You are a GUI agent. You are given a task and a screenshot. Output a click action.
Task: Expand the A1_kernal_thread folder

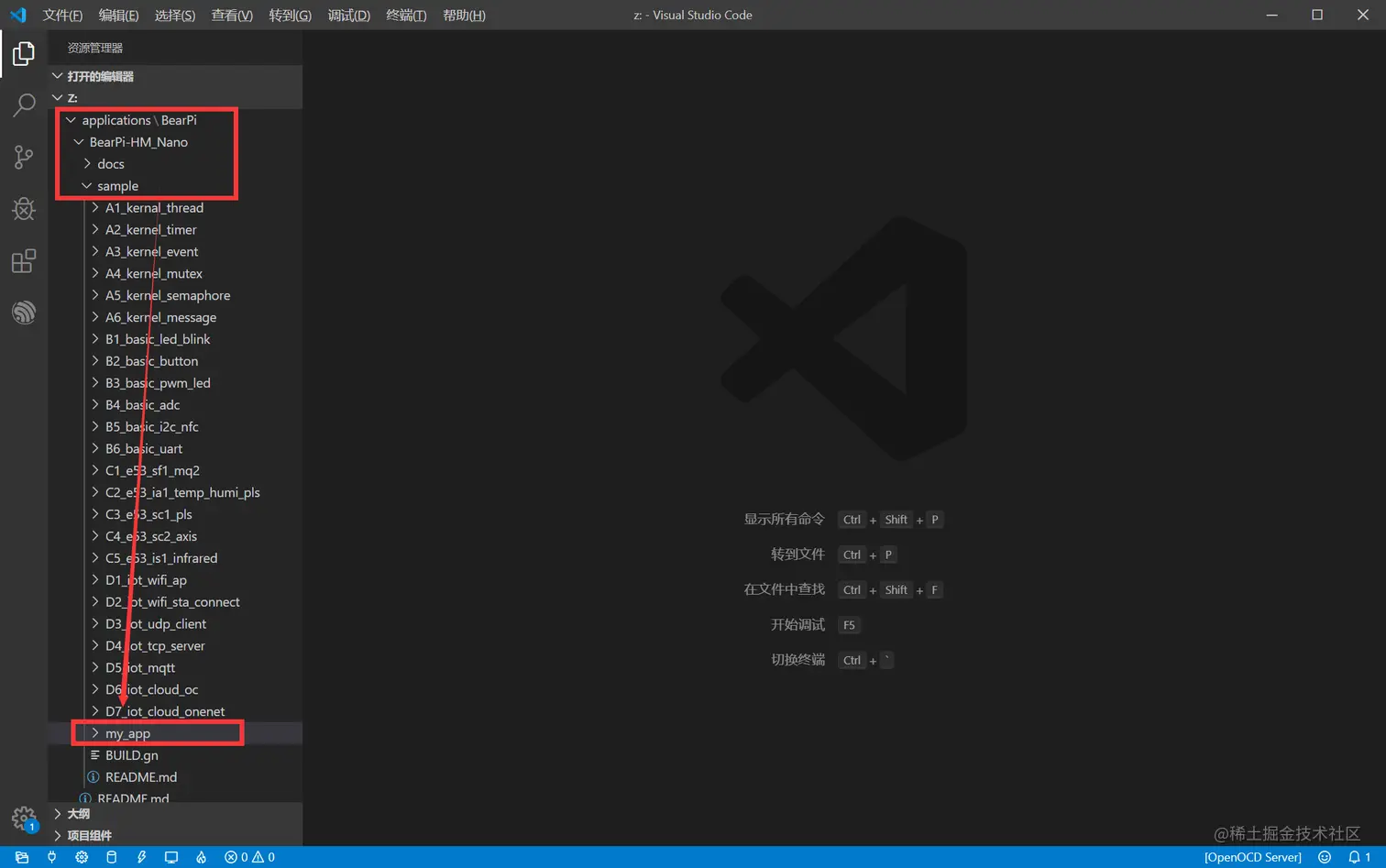coord(175,208)
